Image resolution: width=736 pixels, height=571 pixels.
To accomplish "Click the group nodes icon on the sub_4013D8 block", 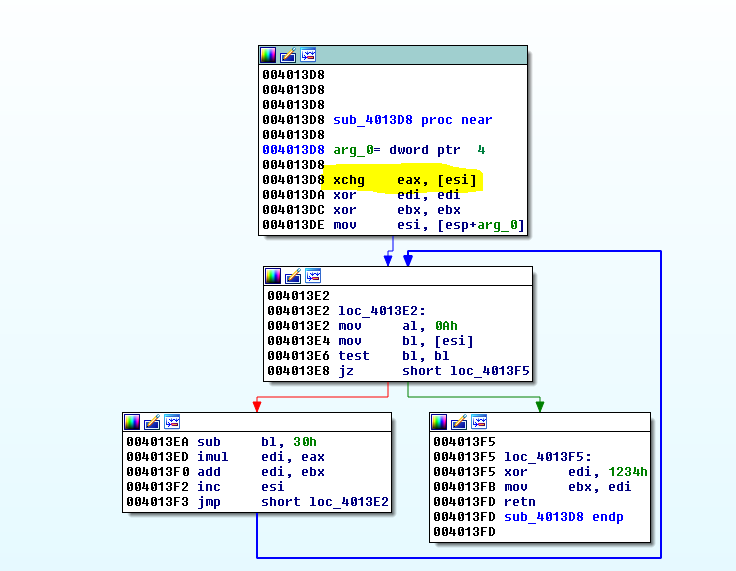I will click(x=308, y=55).
